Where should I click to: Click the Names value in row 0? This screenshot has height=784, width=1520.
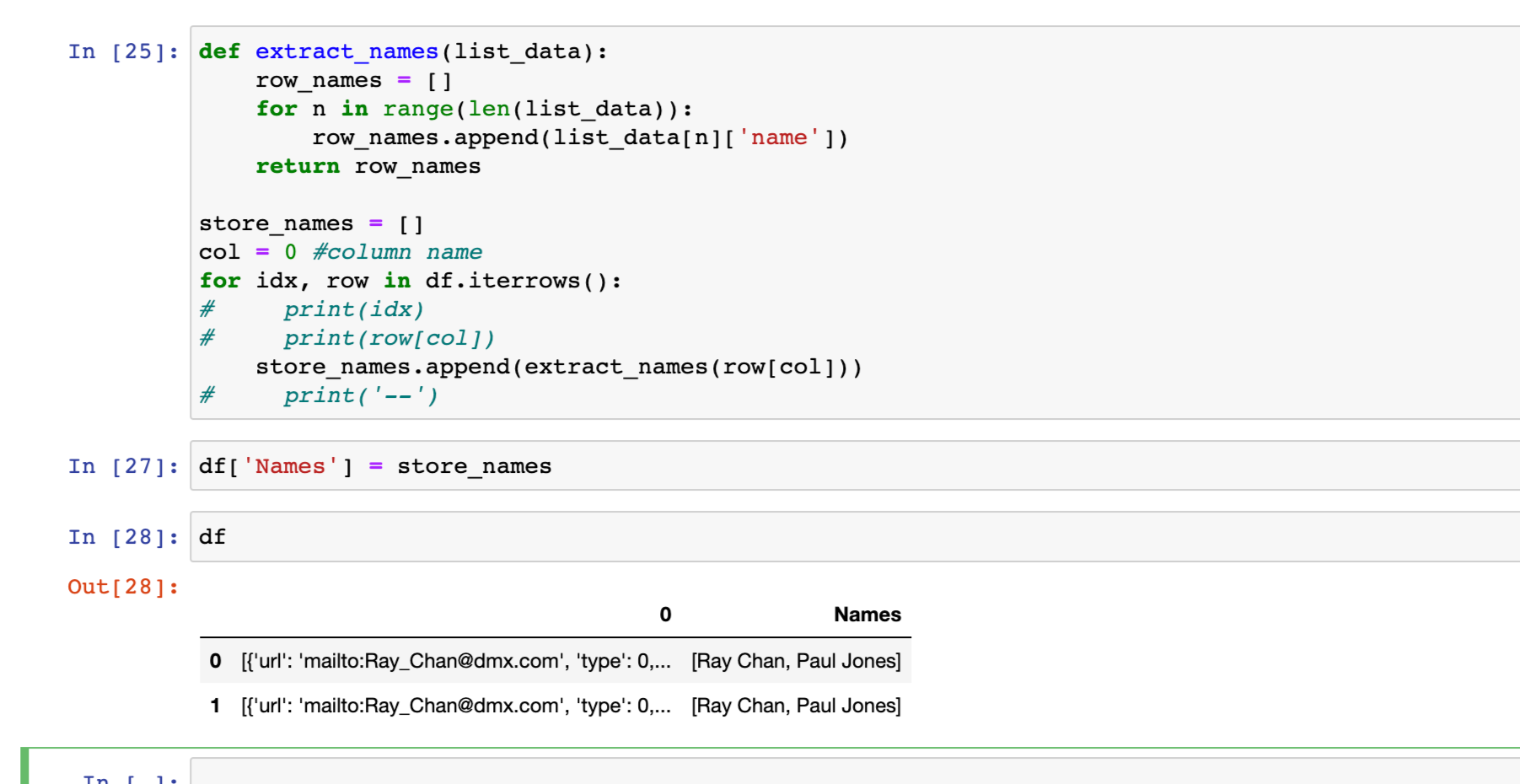796,661
